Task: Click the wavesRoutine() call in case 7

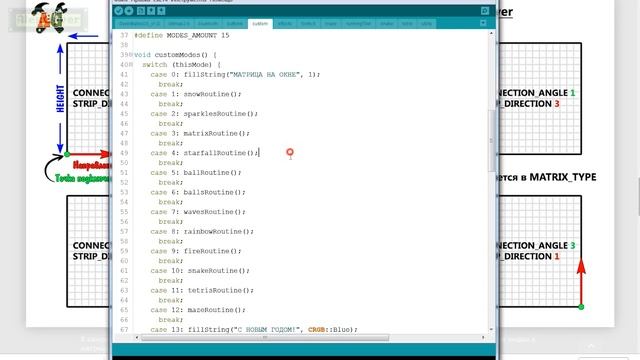Action: coord(214,212)
